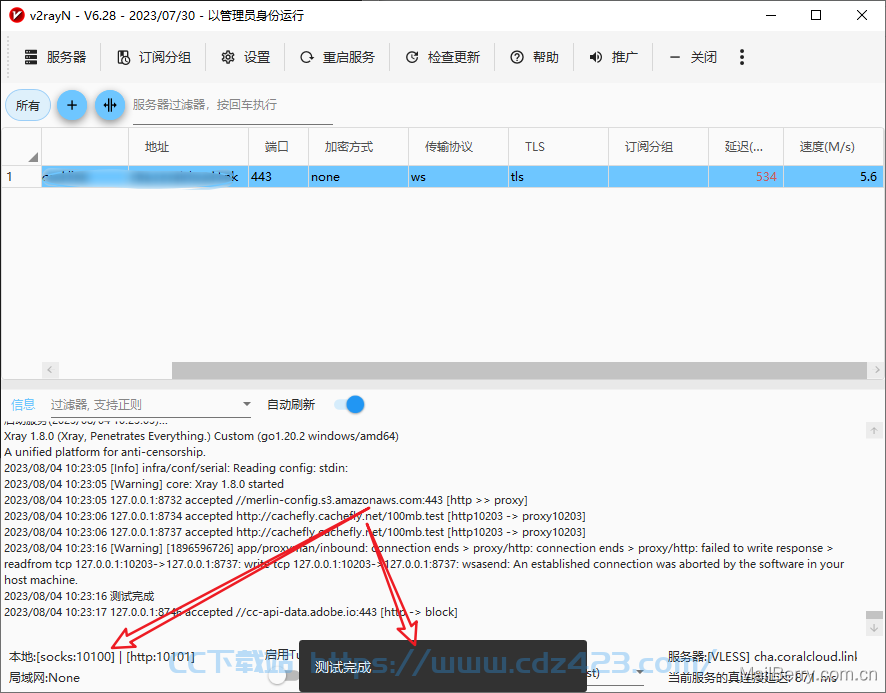Click the 'ws' transport cell
Image resolution: width=886 pixels, height=693 pixels.
458,177
